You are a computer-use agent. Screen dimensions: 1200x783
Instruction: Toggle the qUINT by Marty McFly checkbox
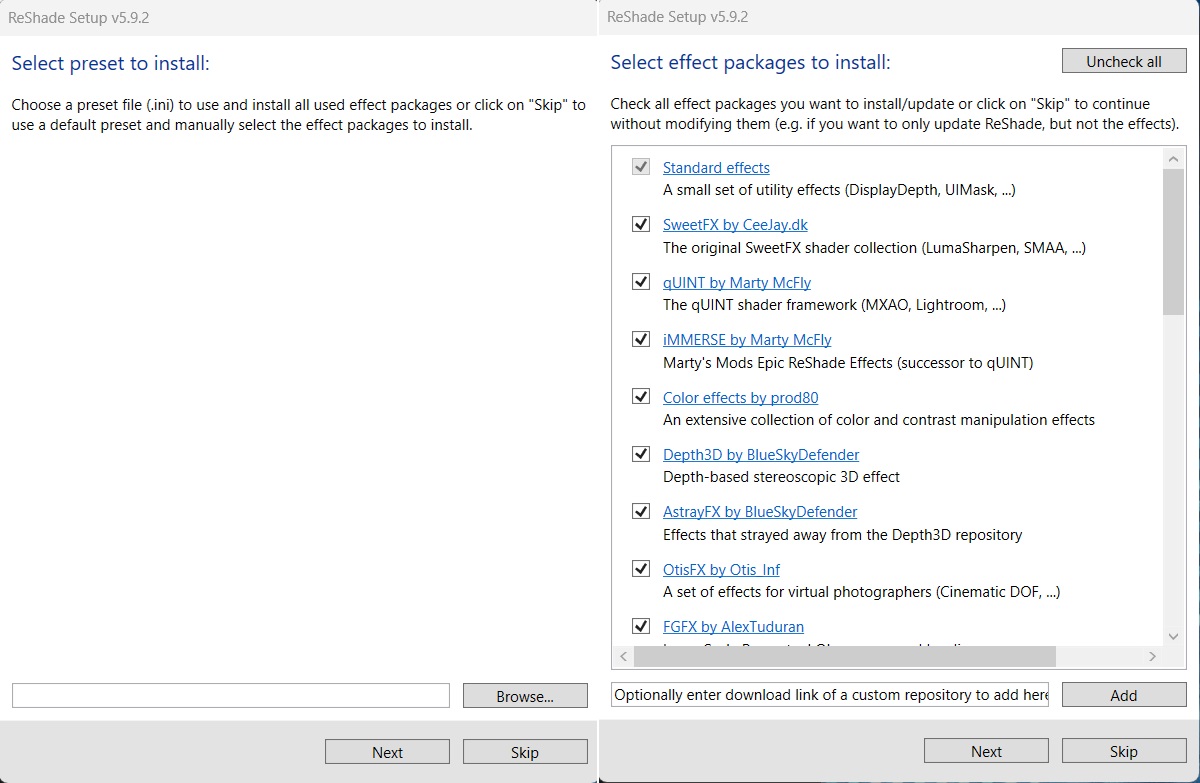[641, 282]
